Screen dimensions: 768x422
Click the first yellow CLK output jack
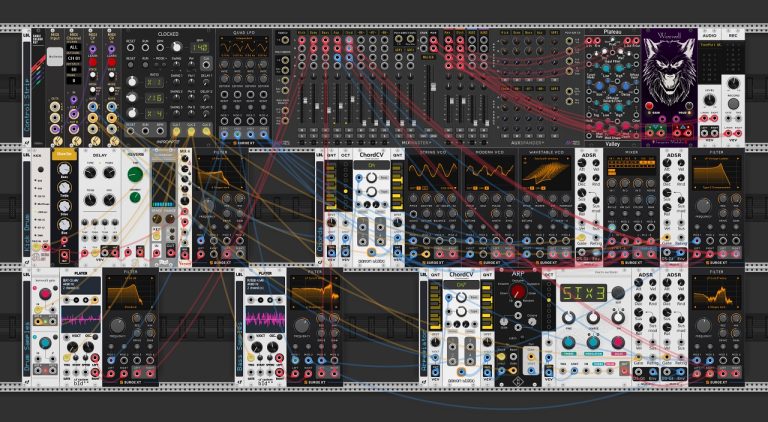[176, 131]
